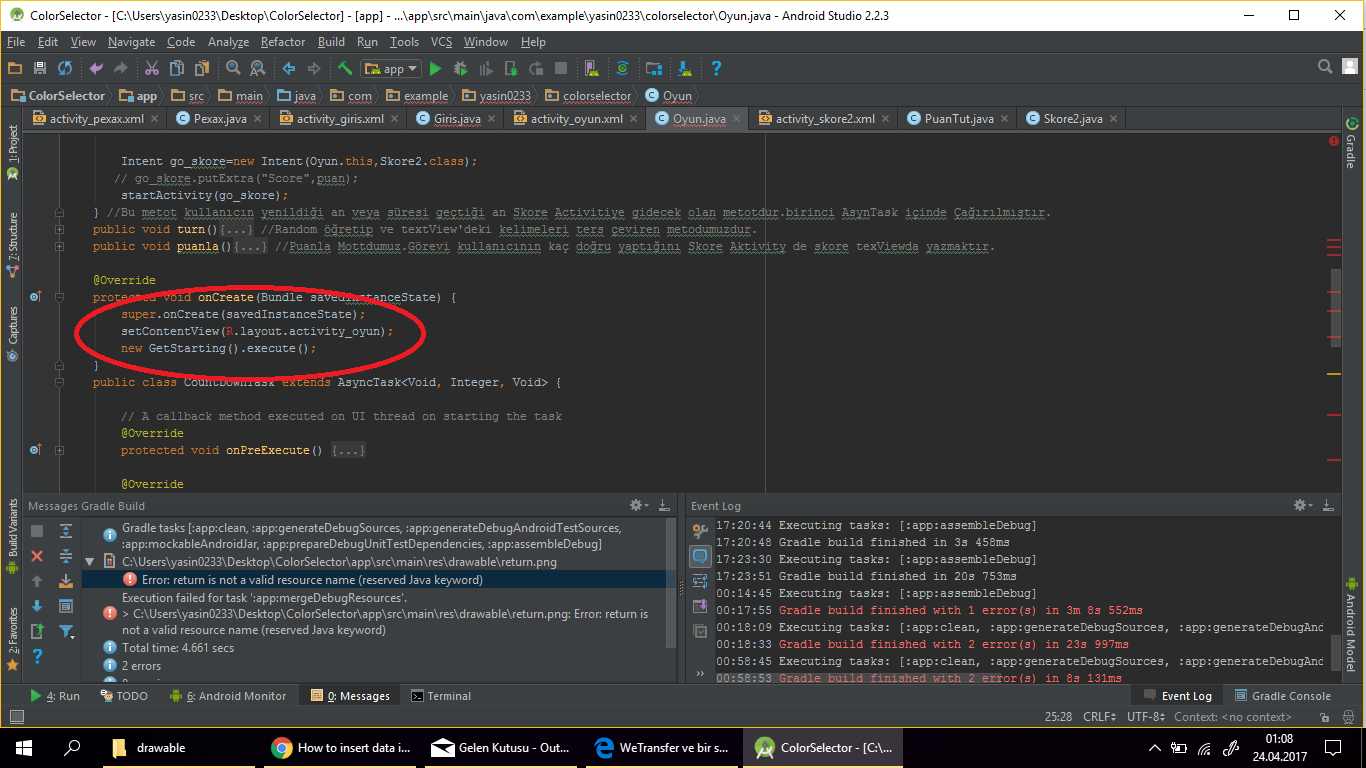Click the Find magnifier in the main toolbar
1366x768 pixels.
coord(233,68)
